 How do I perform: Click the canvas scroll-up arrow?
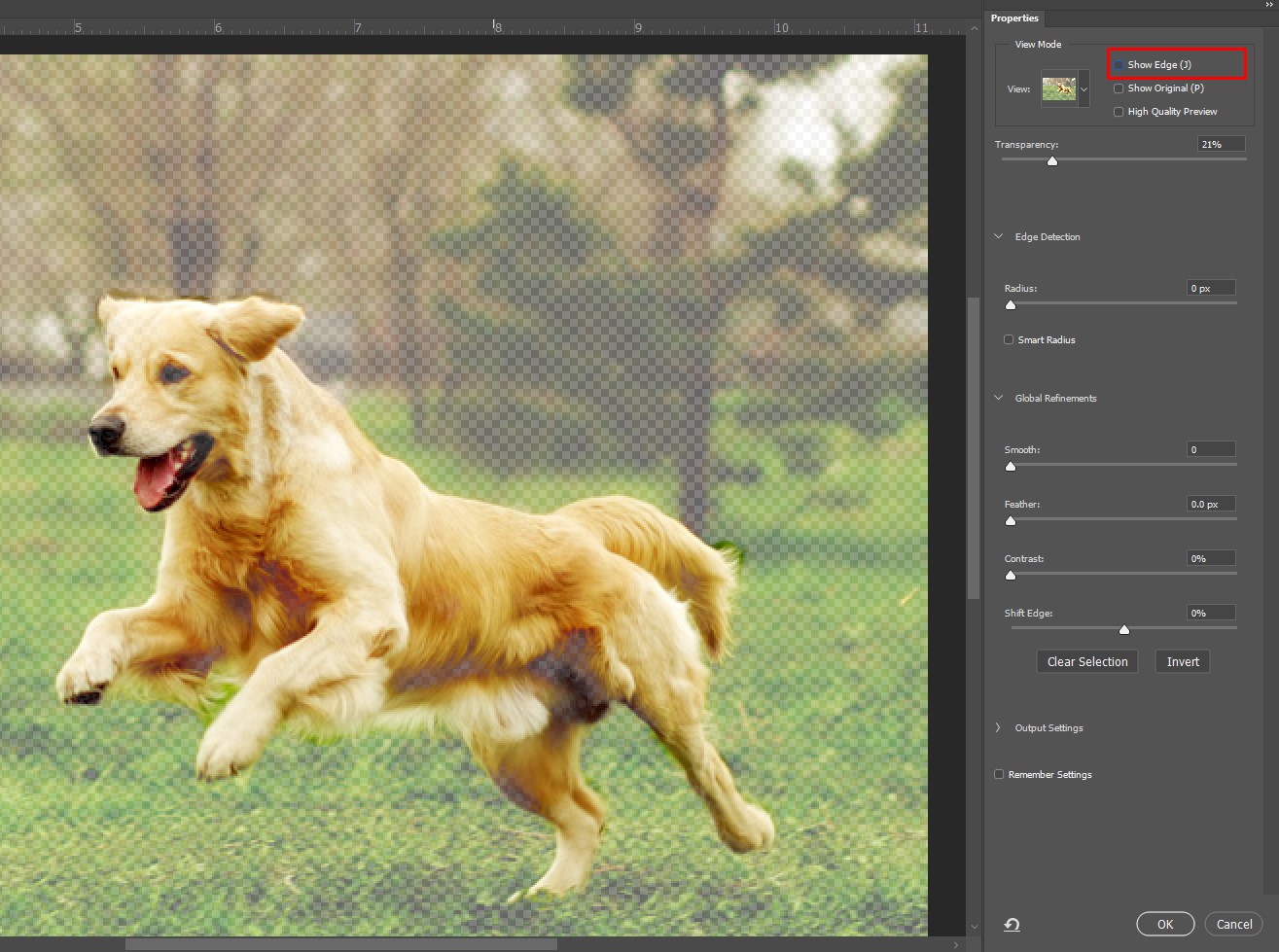974,29
